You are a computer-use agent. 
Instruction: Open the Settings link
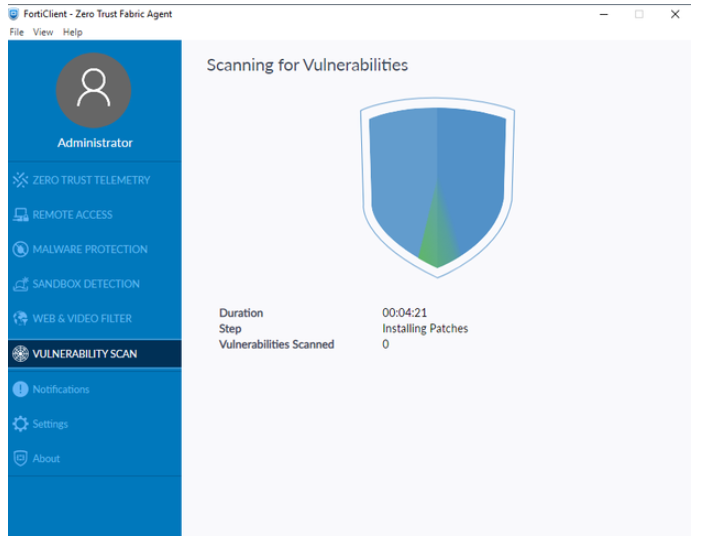[x=50, y=424]
